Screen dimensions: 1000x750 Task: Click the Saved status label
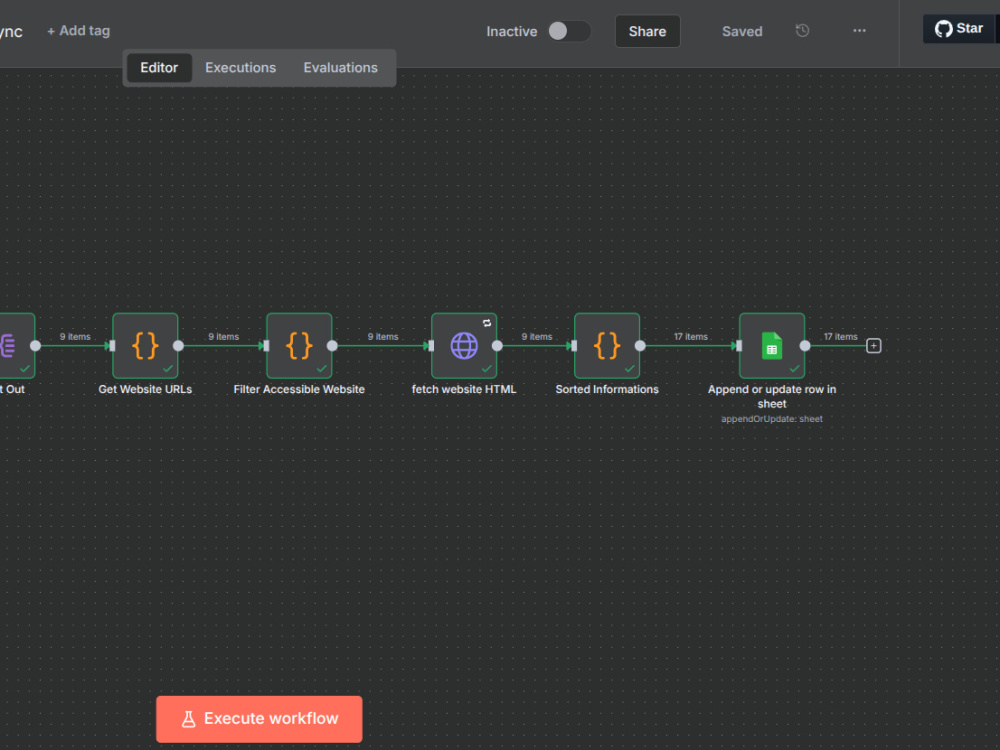(x=742, y=31)
